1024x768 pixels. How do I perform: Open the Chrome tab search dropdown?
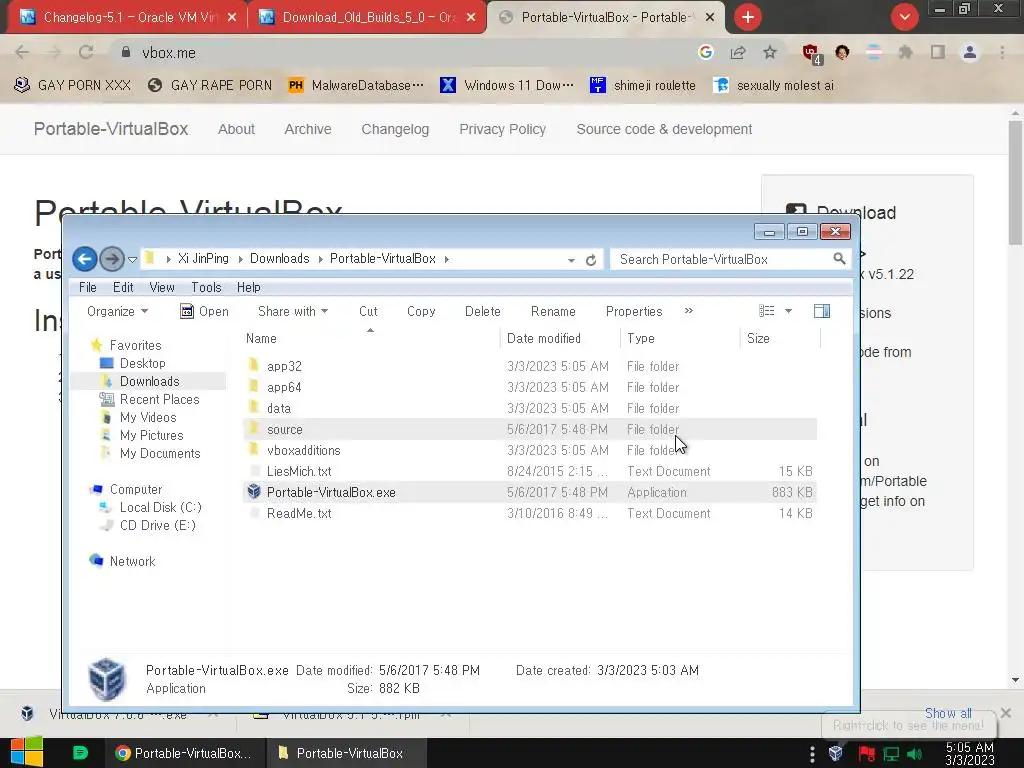coord(904,17)
